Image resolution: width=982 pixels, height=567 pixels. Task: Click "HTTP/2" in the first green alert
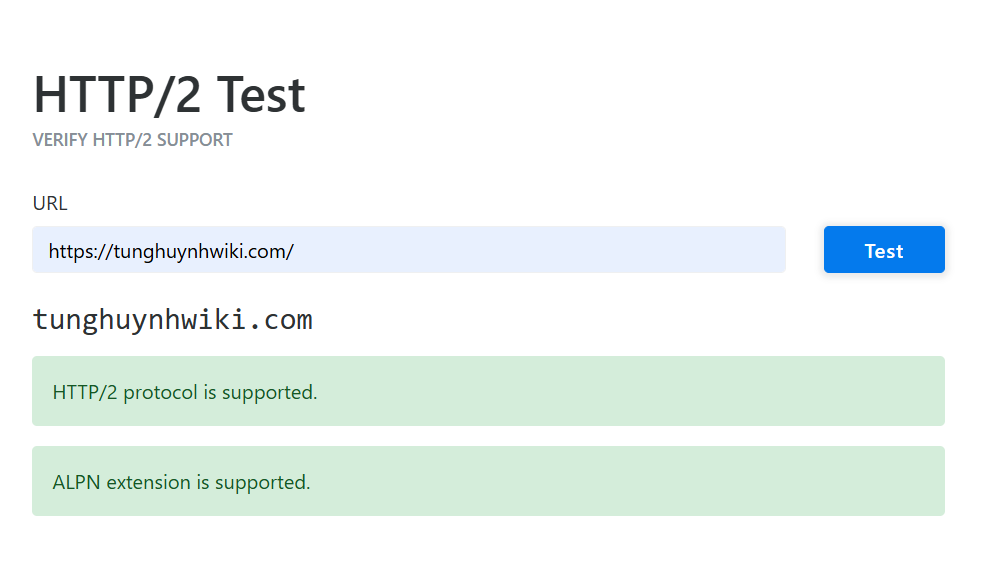(85, 392)
